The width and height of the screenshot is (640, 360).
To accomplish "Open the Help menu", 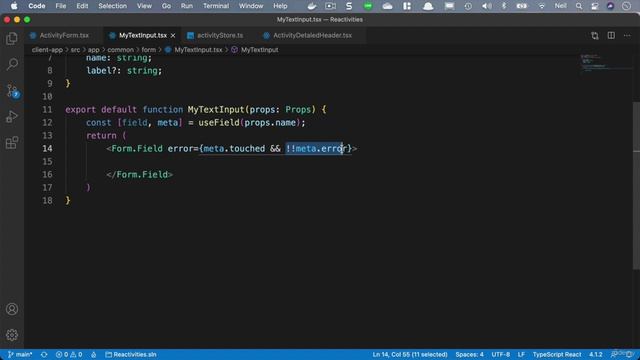I will tap(280, 6).
